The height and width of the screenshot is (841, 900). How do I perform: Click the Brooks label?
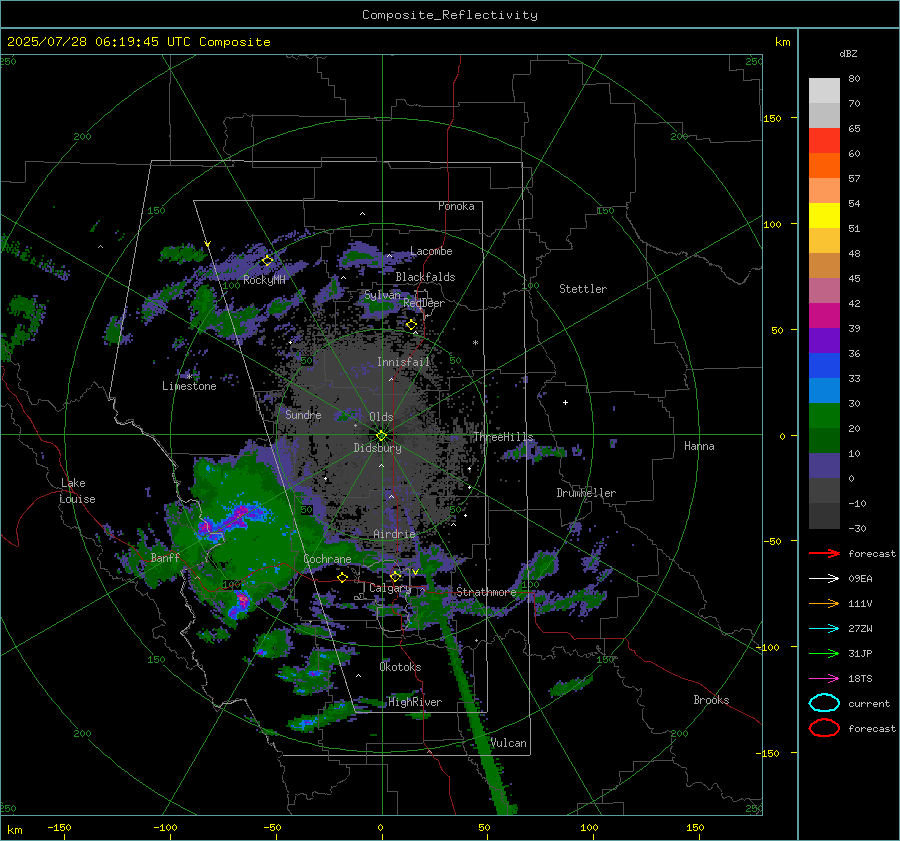click(x=711, y=700)
